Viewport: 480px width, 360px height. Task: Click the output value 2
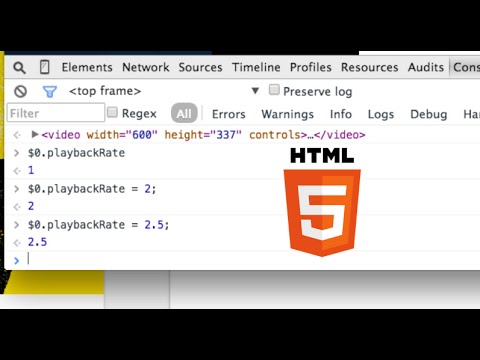[x=31, y=206]
